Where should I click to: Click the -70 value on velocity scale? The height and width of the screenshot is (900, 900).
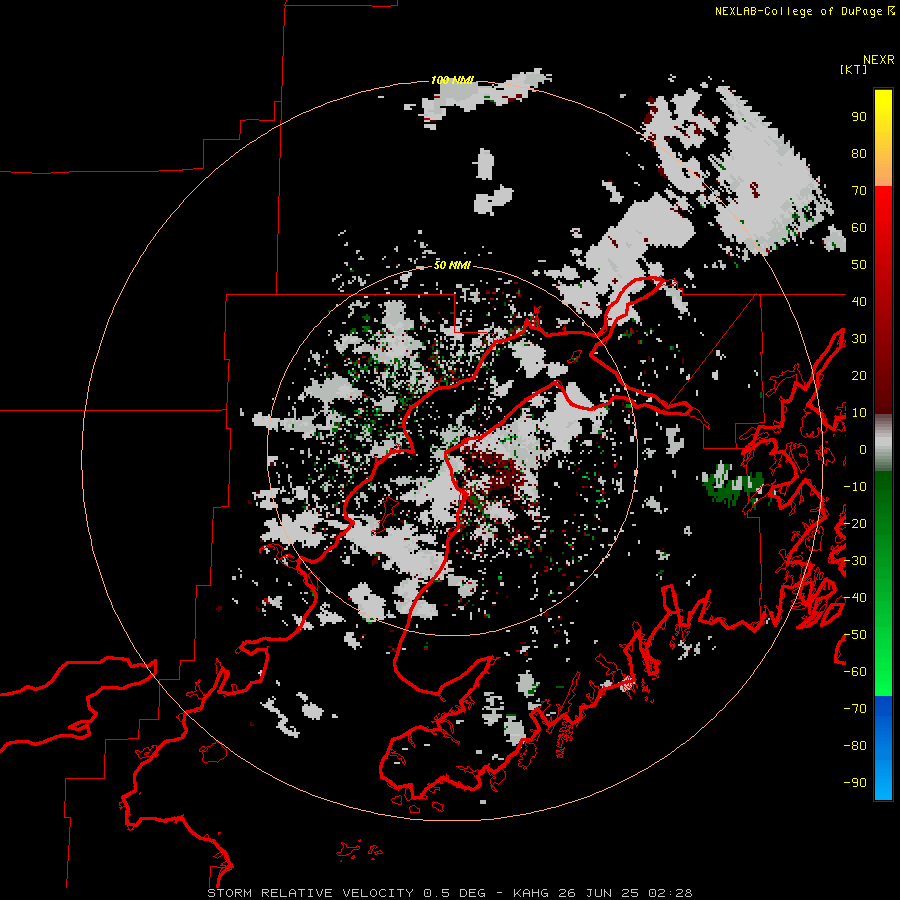[x=855, y=709]
